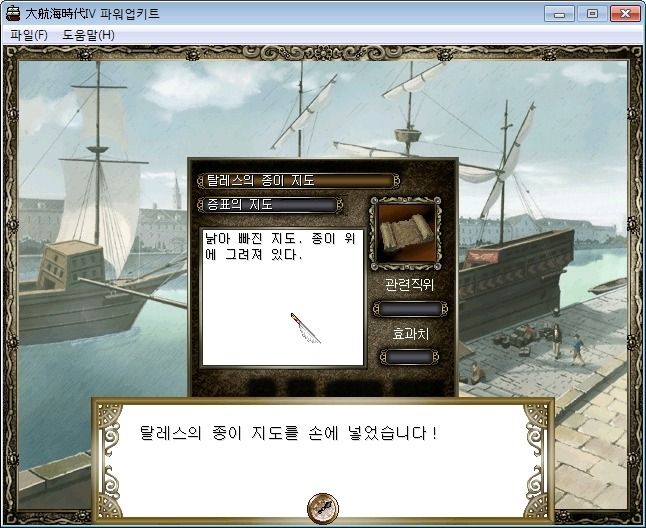
Task: Click the walking person in blue shirt
Action: tap(578, 350)
